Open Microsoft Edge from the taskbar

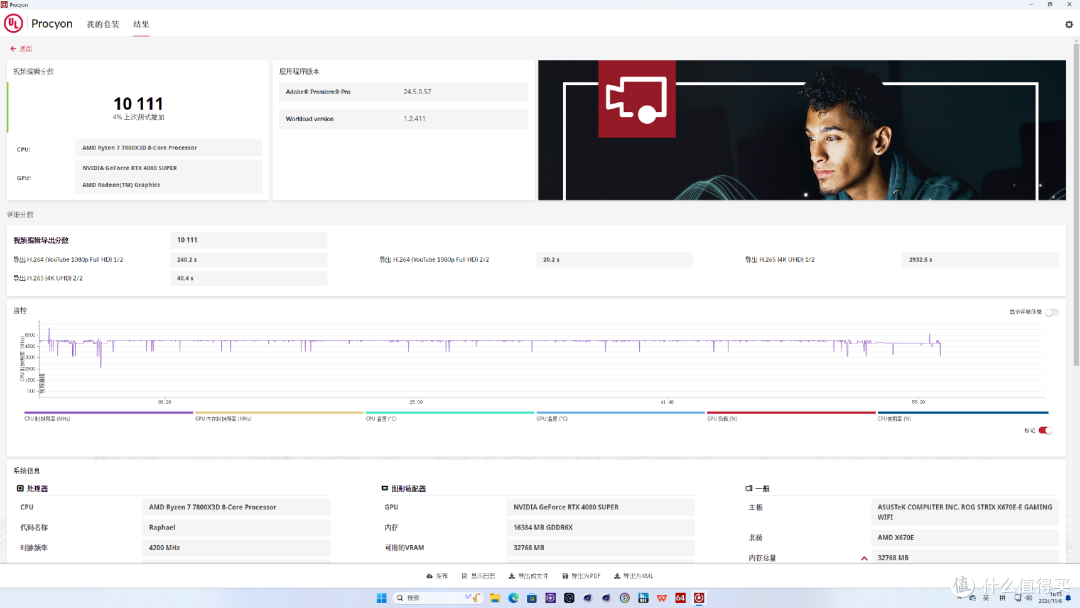[513, 598]
